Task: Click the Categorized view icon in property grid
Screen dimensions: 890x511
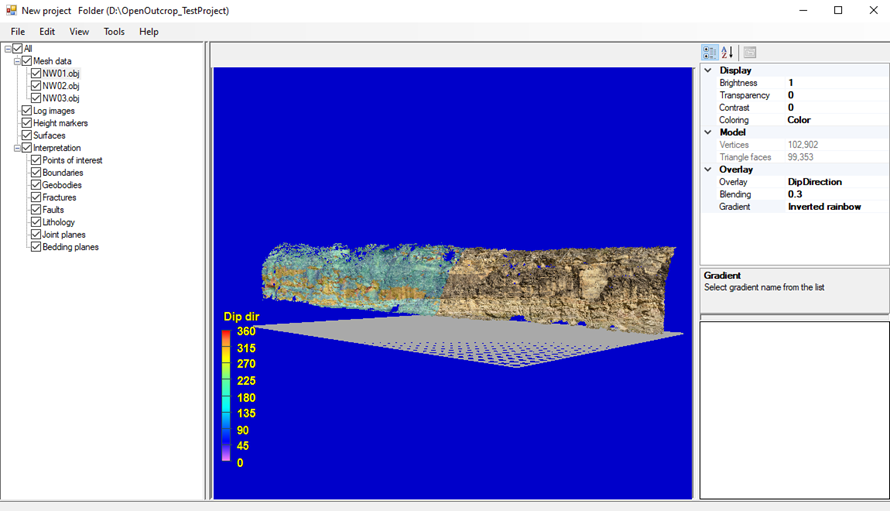Action: coord(709,52)
